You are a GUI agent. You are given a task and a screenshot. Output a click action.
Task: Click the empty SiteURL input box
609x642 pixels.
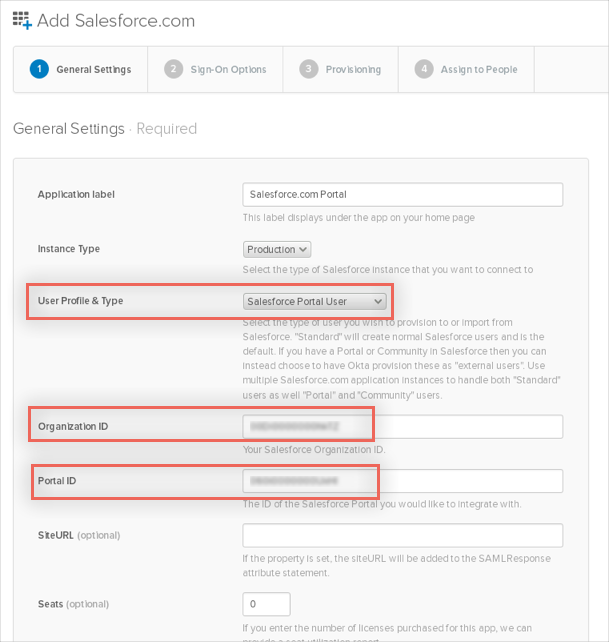point(402,535)
